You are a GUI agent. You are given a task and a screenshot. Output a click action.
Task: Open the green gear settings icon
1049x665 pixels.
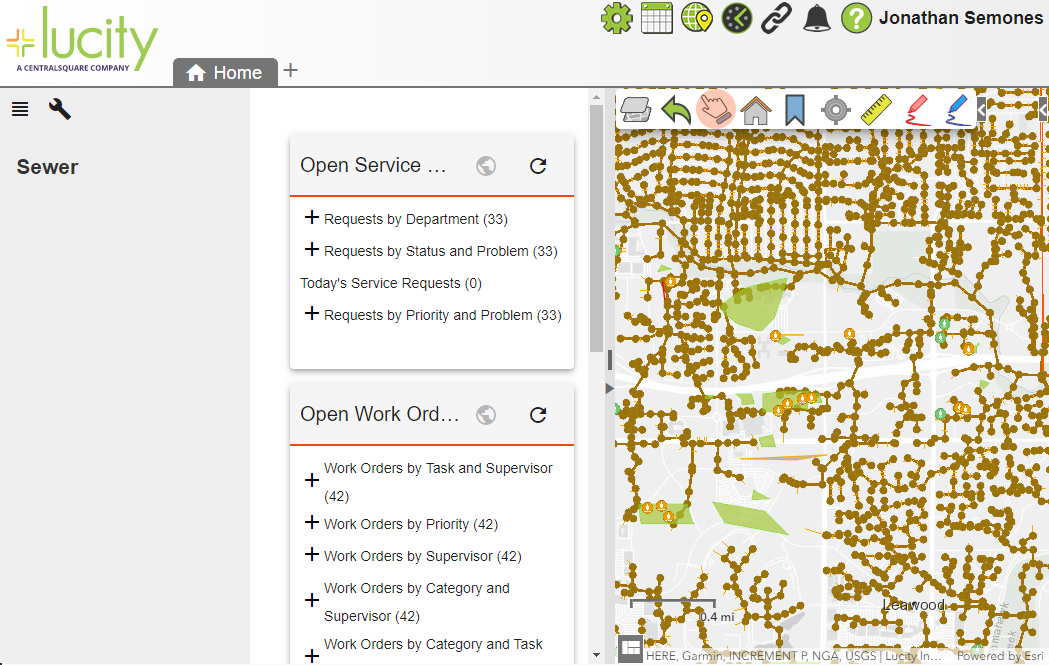[616, 18]
